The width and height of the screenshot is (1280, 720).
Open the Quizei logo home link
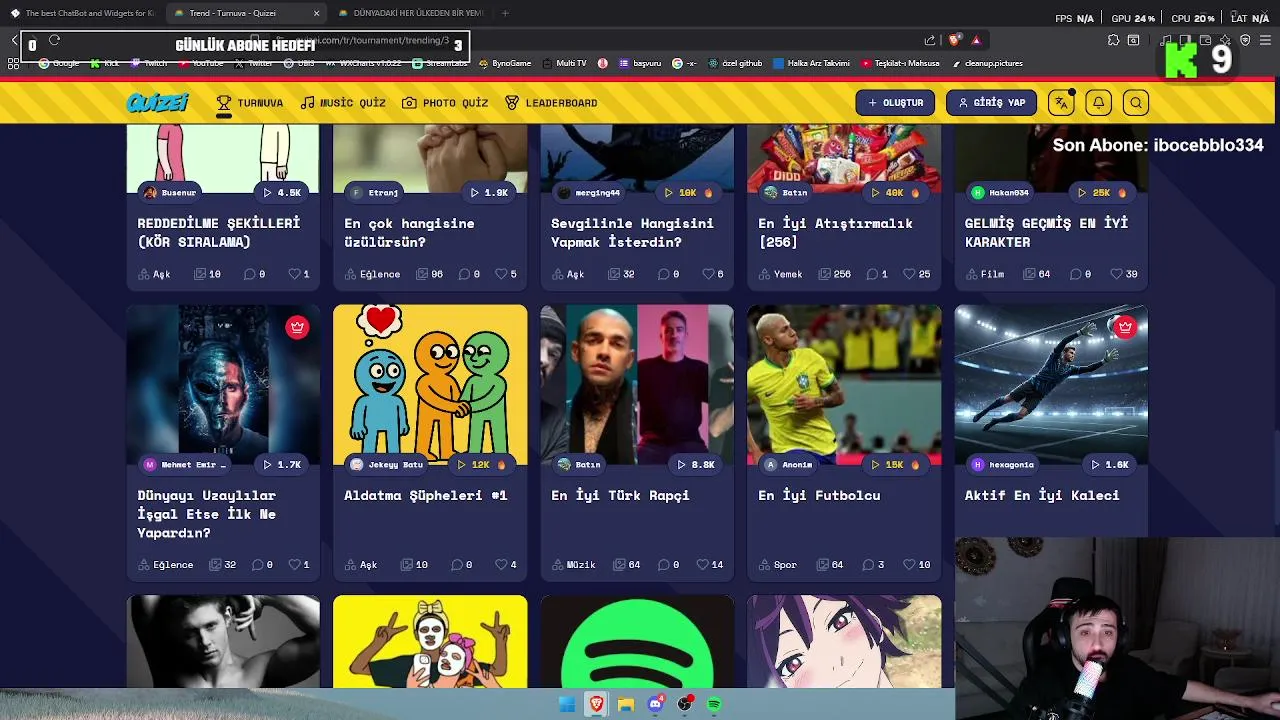(x=157, y=103)
